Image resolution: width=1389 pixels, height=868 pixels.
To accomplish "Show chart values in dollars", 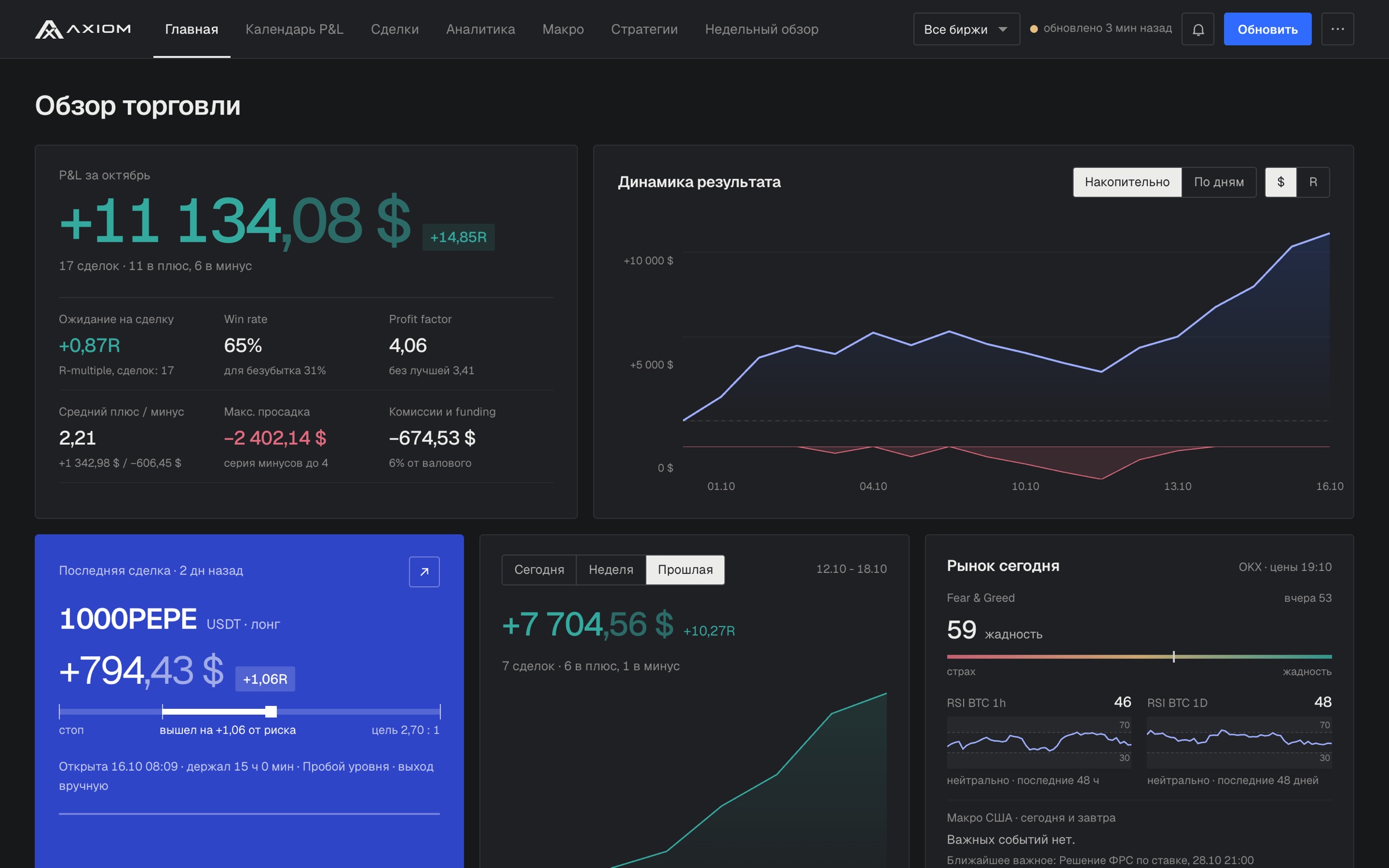I will pyautogui.click(x=1280, y=182).
